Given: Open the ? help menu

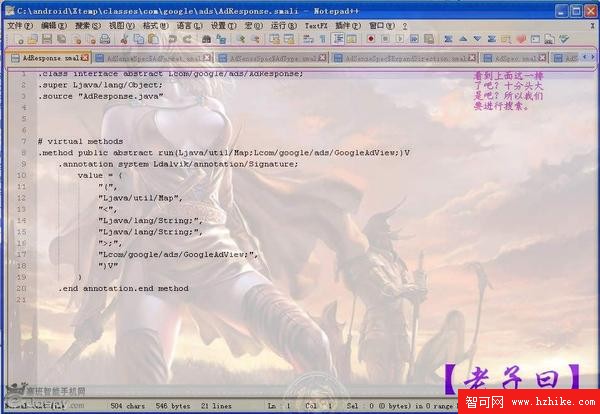Looking at the screenshot, I should pyautogui.click(x=405, y=26).
